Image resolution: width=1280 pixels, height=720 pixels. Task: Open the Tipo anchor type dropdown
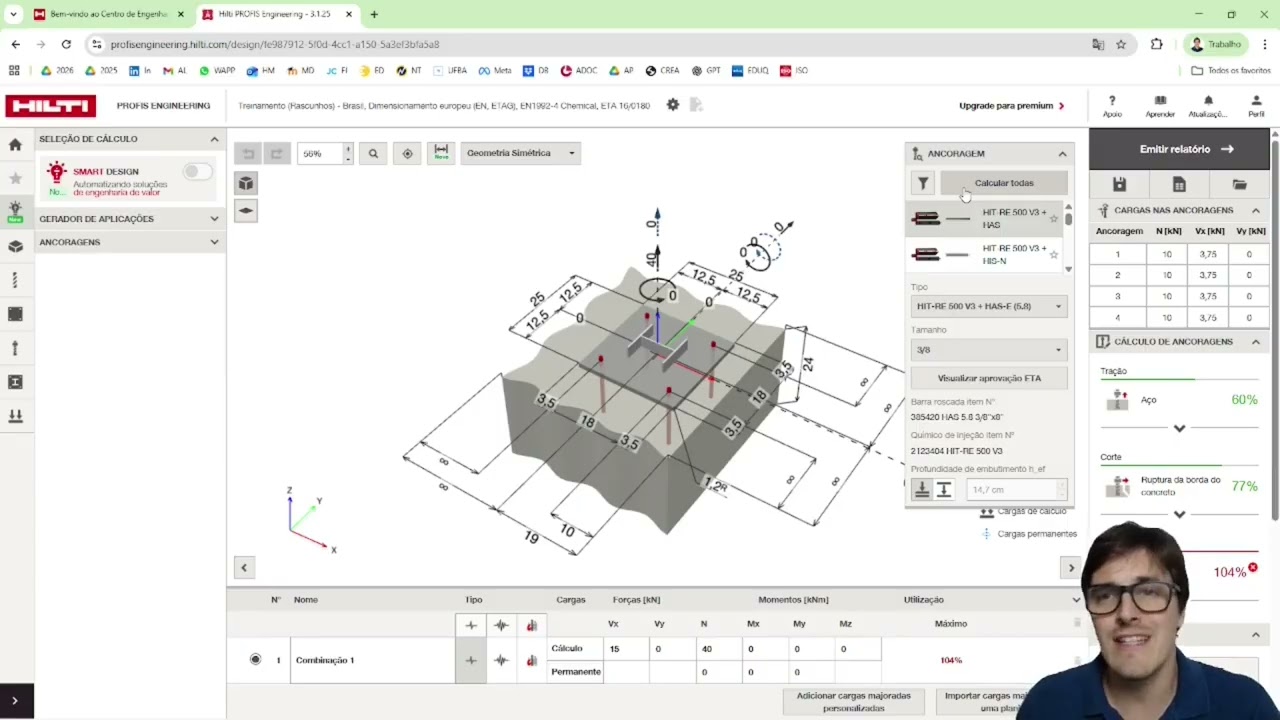tap(988, 306)
